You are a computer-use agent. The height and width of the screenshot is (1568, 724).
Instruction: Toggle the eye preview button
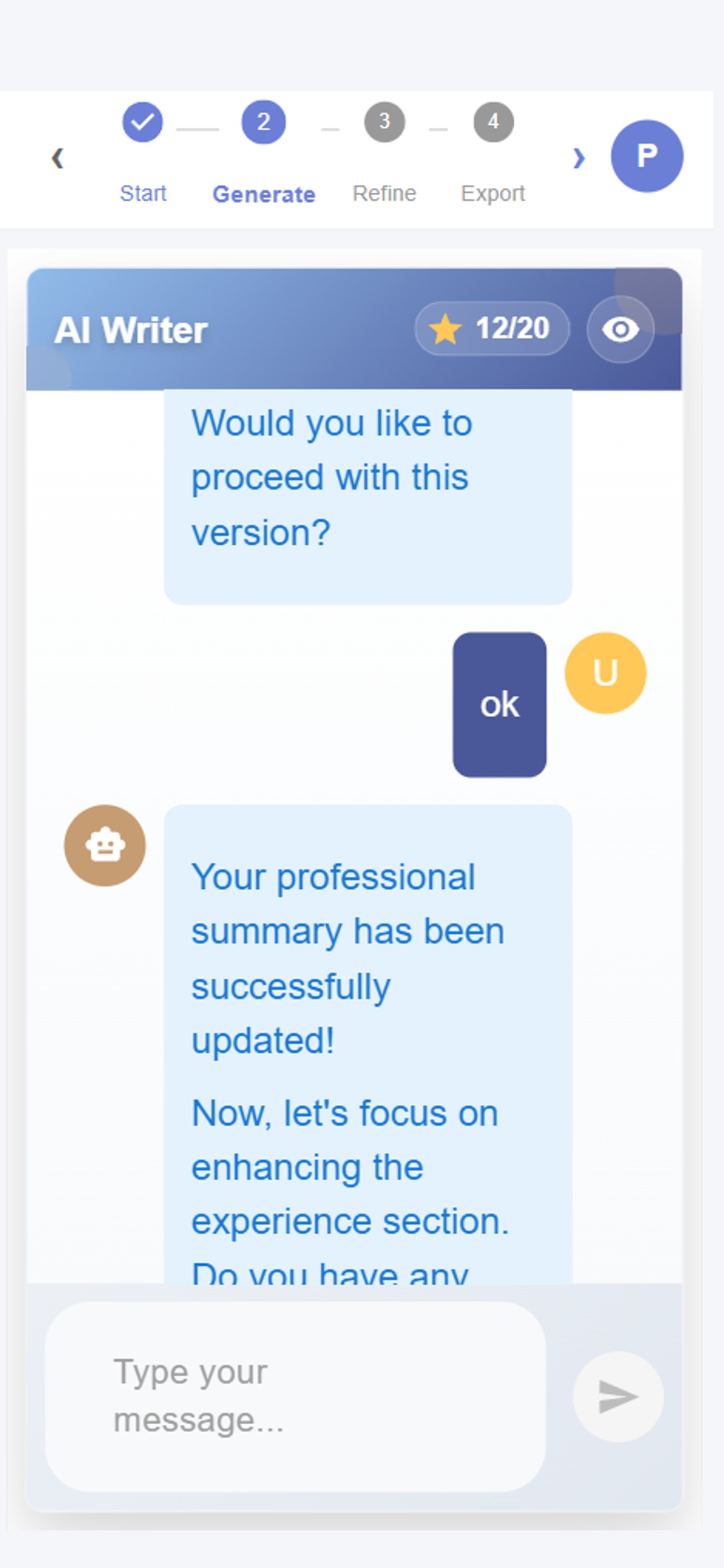pos(620,329)
